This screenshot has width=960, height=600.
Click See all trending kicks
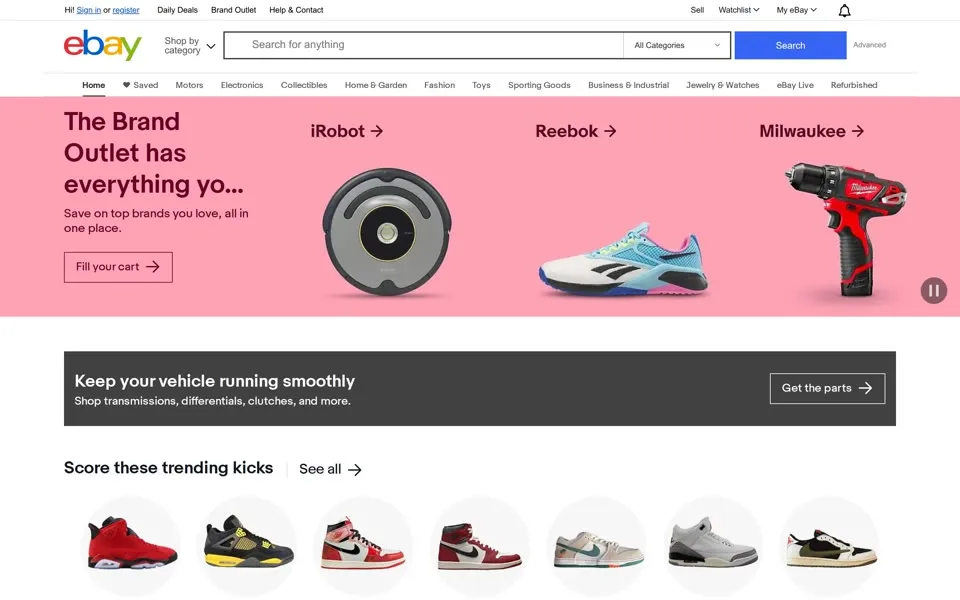pos(330,470)
